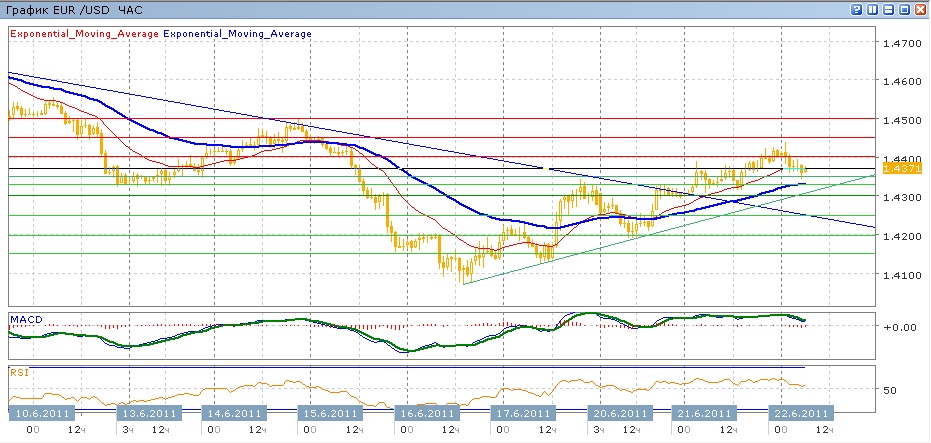Click the help question mark icon

(x=857, y=9)
